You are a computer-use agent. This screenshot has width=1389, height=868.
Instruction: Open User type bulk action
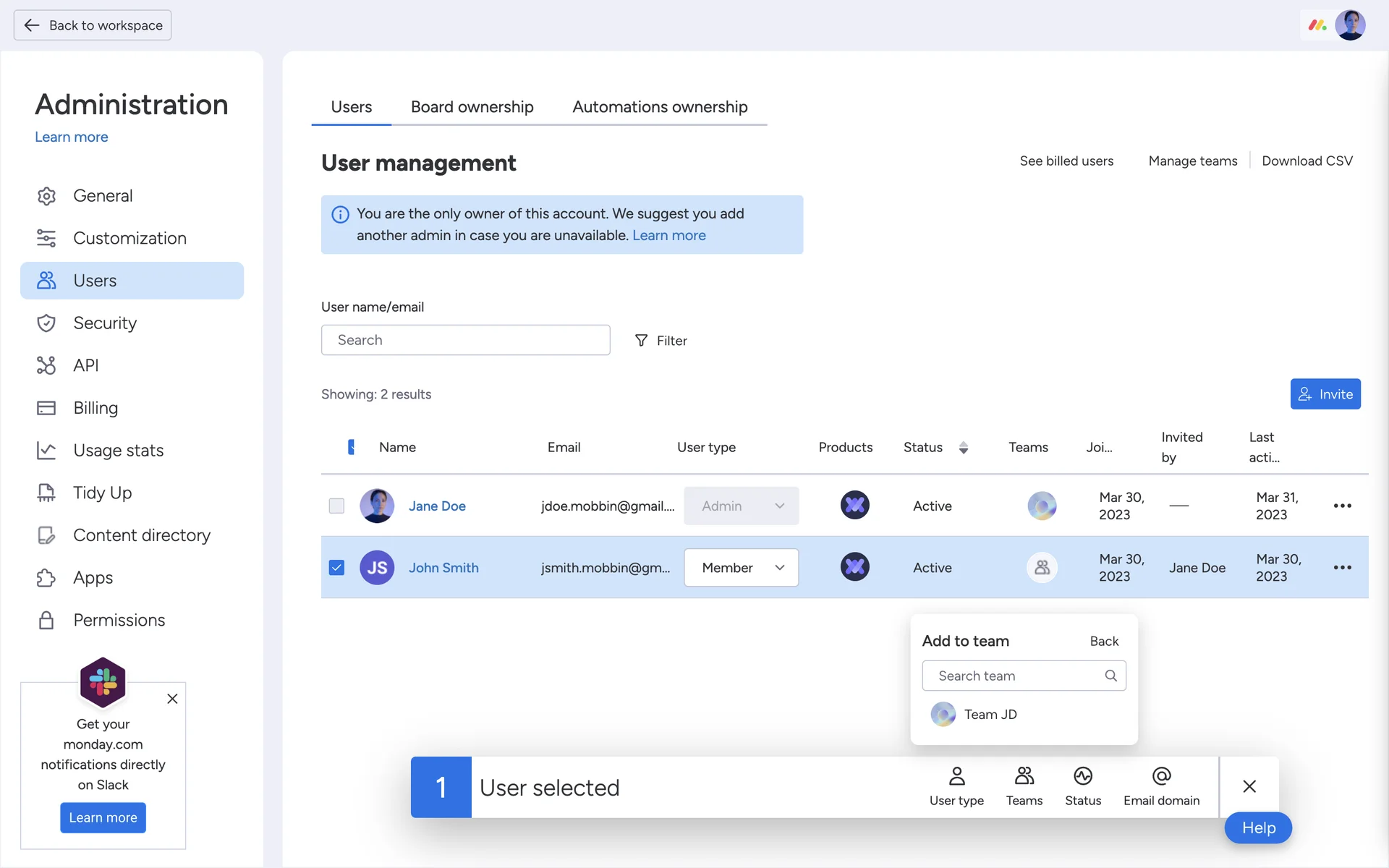(956, 786)
